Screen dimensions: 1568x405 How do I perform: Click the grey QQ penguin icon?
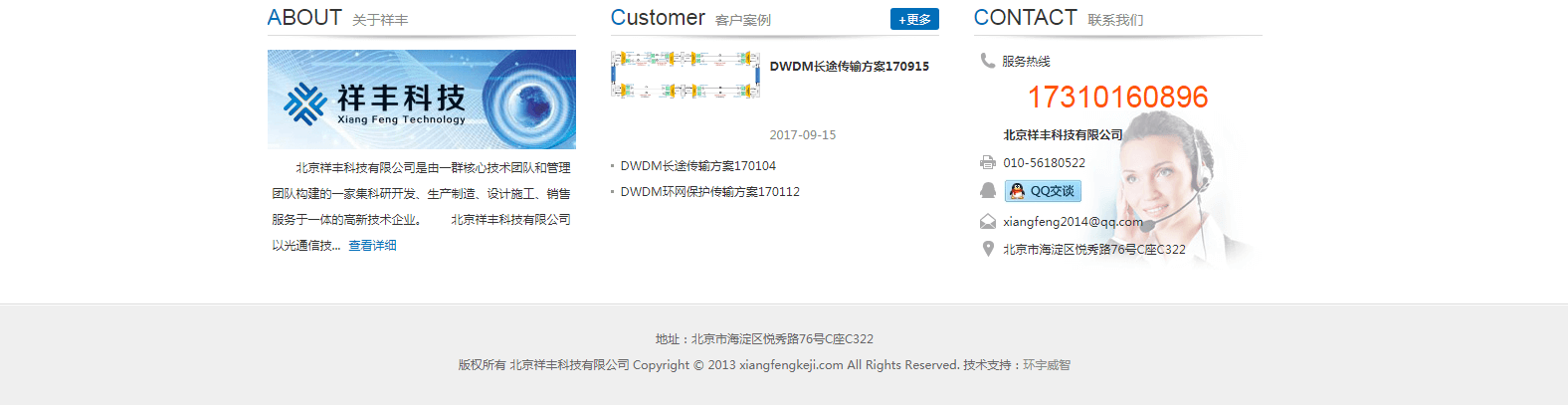tap(987, 190)
